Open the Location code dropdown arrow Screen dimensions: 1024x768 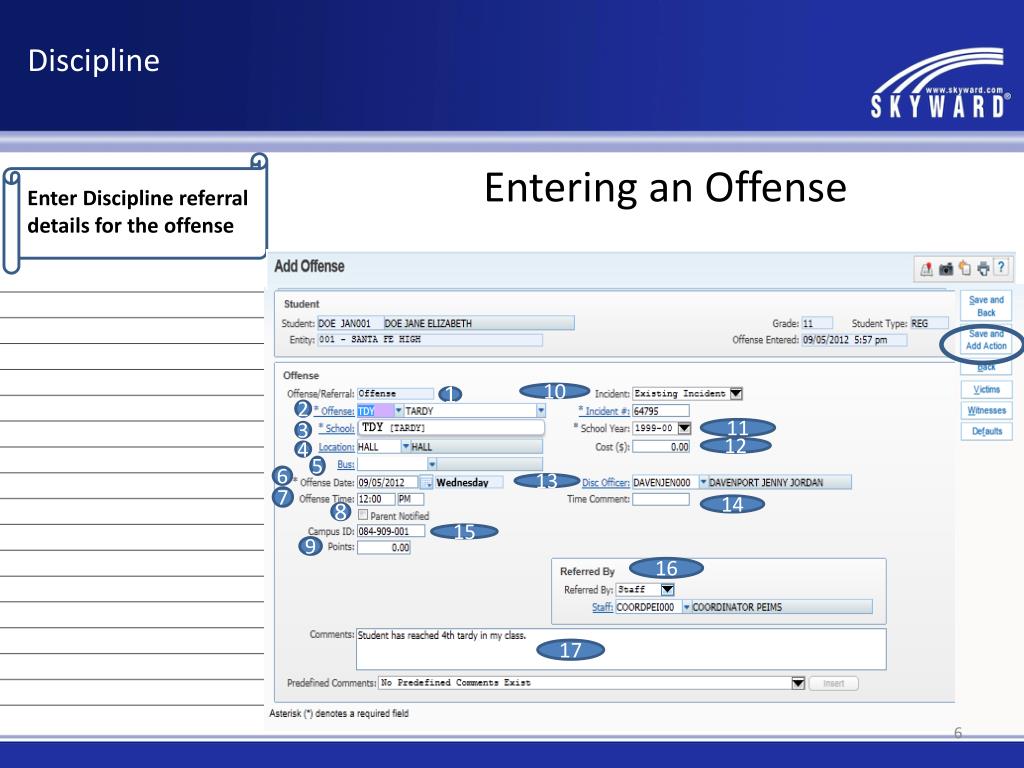[x=406, y=447]
